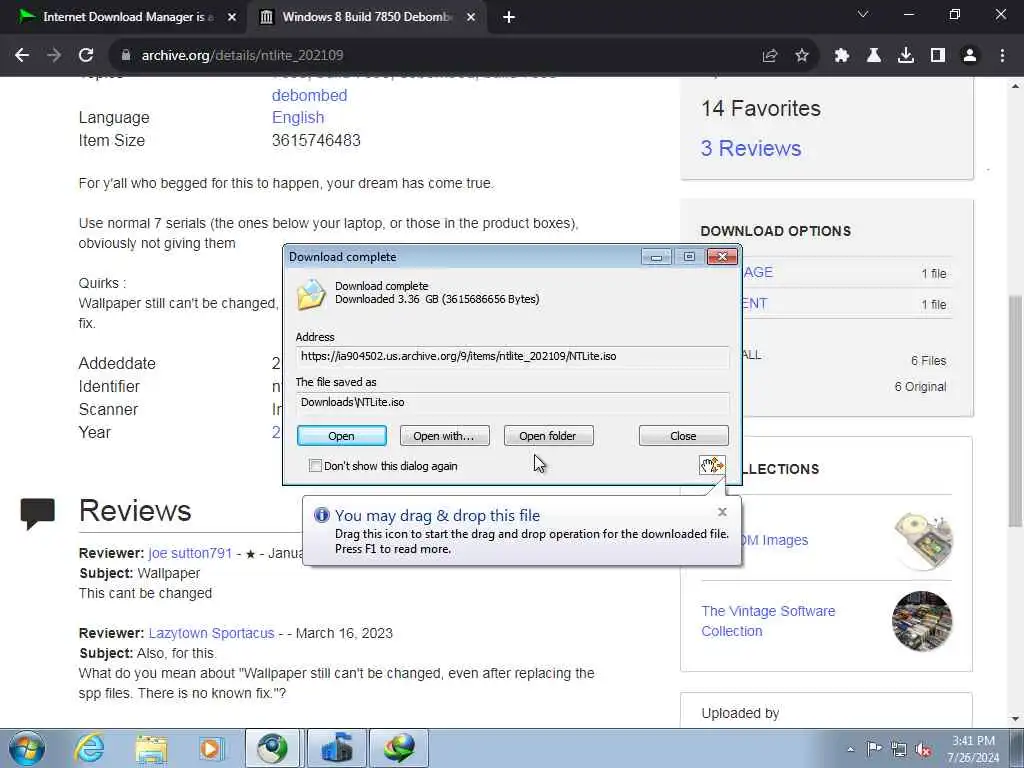Close the Windows 8 Build 7850 tab
The width and height of the screenshot is (1024, 768).
pyautogui.click(x=471, y=18)
